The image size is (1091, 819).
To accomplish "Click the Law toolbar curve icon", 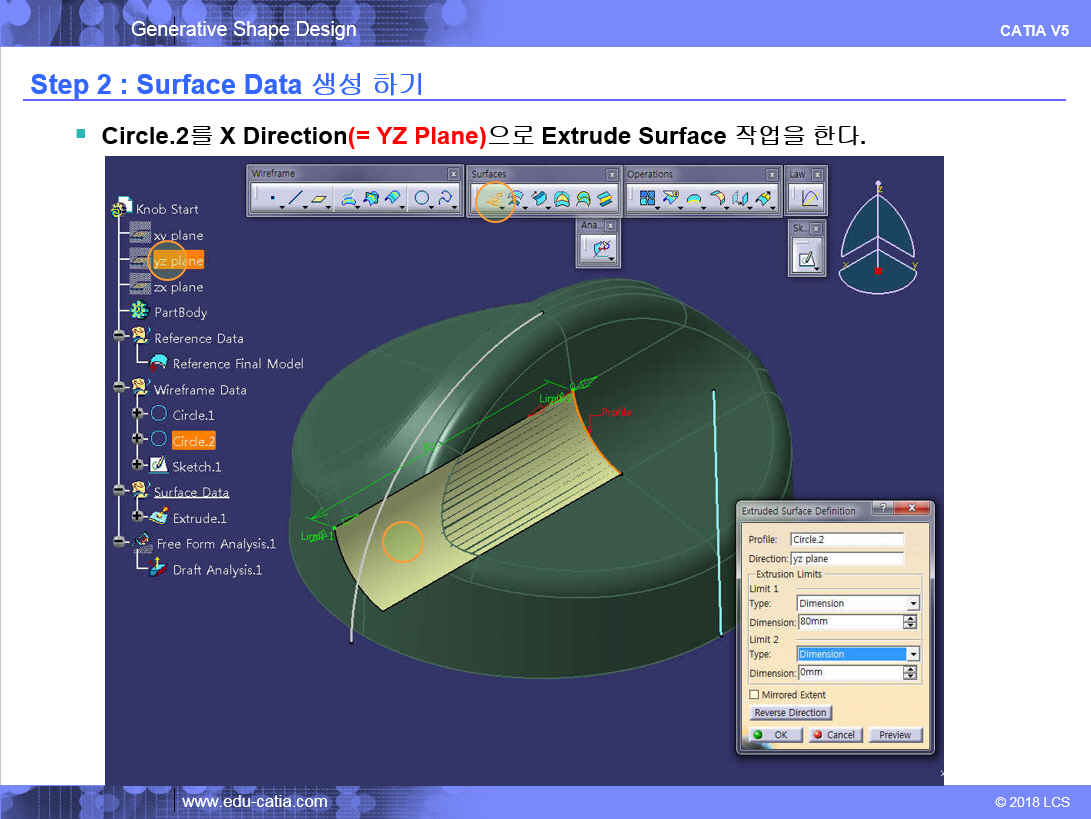I will click(809, 199).
